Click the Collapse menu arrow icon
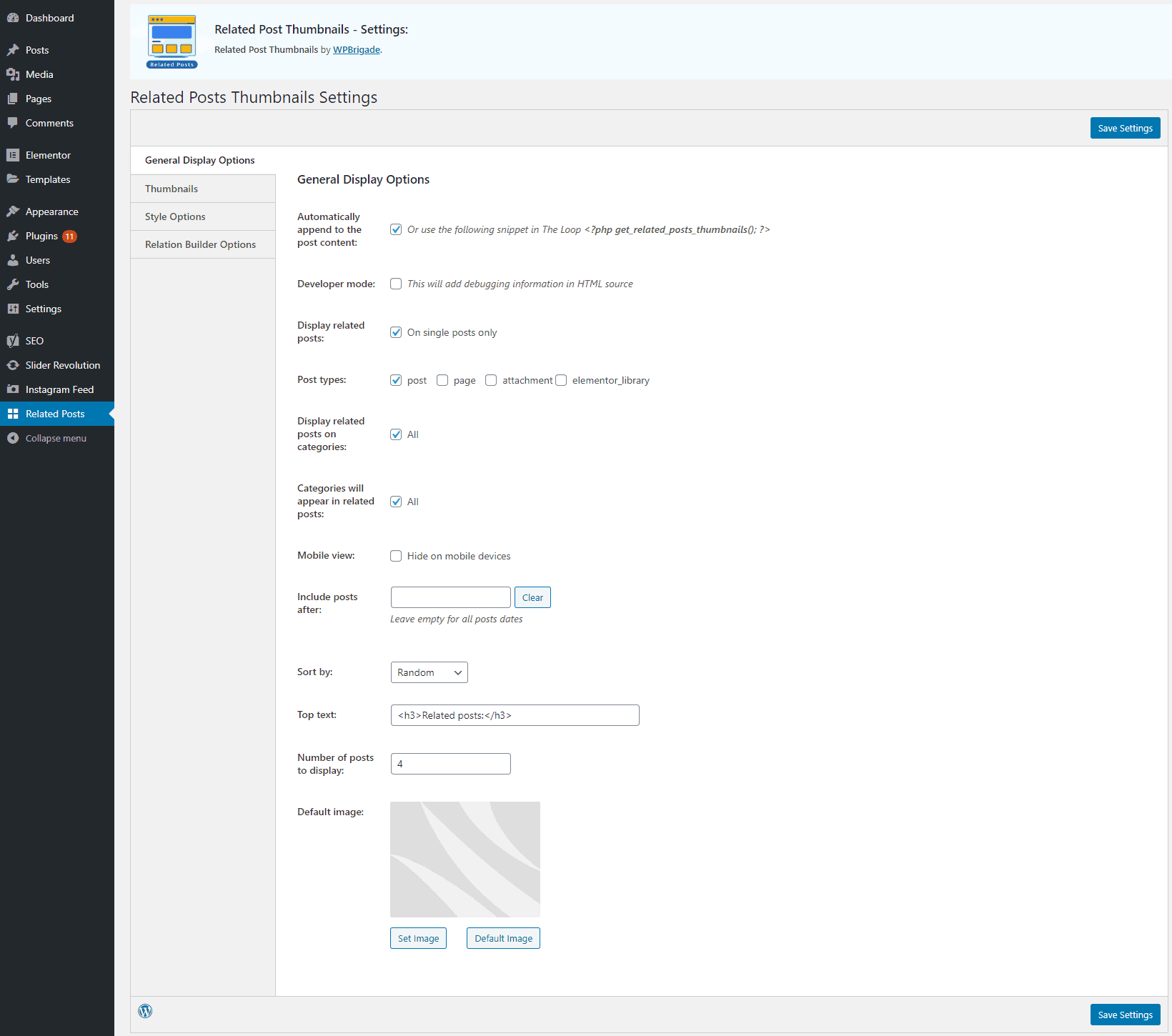This screenshot has width=1172, height=1036. point(13,438)
